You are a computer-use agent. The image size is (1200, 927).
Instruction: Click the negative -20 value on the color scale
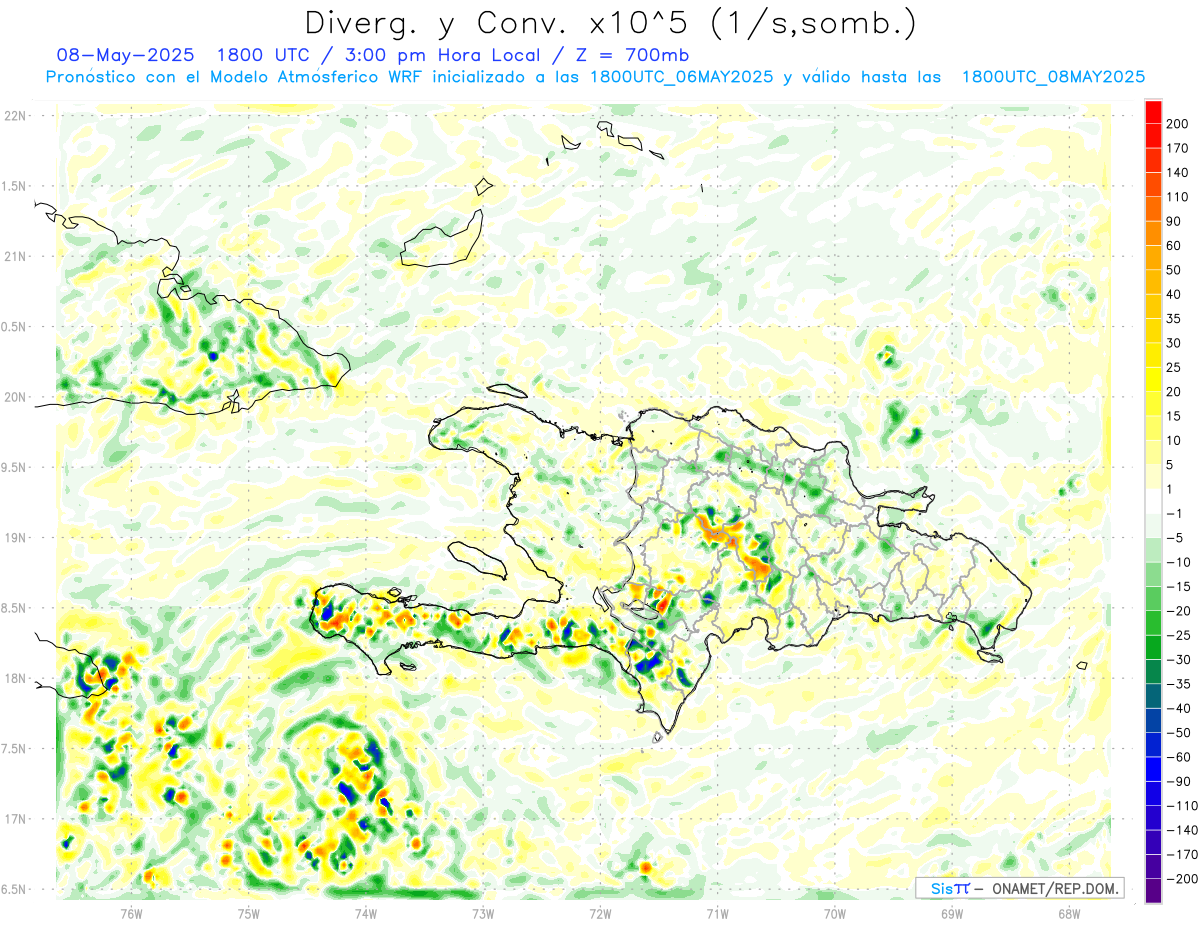pos(1177,611)
